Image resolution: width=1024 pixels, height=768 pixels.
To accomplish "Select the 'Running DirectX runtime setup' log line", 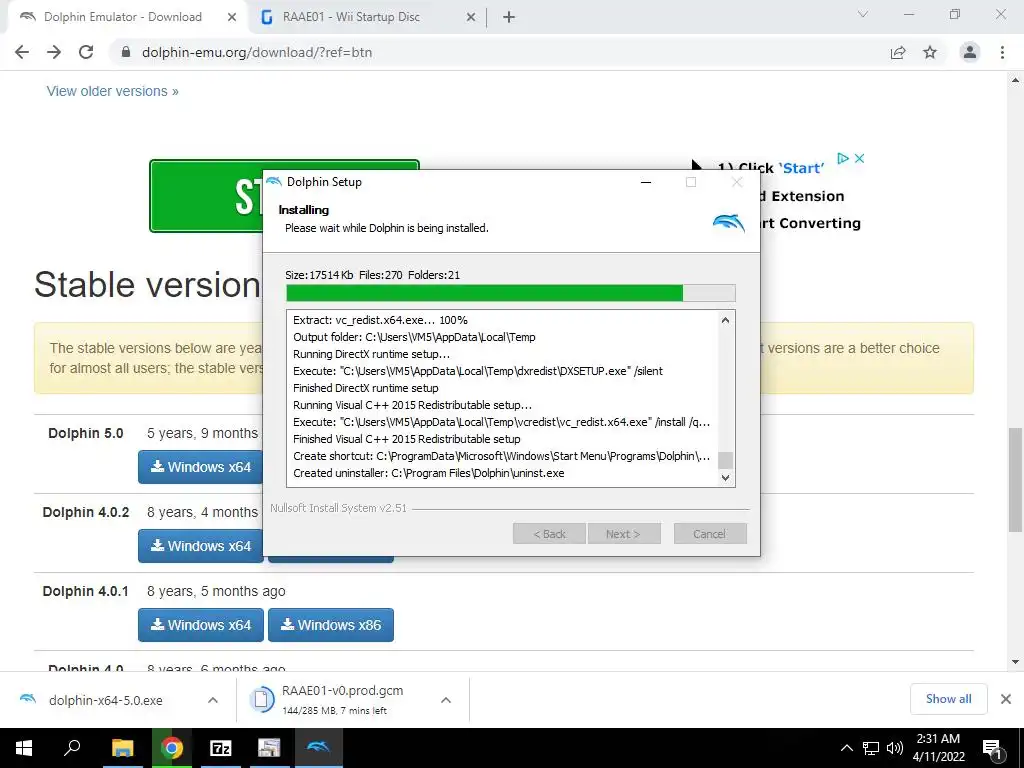I will tap(371, 354).
